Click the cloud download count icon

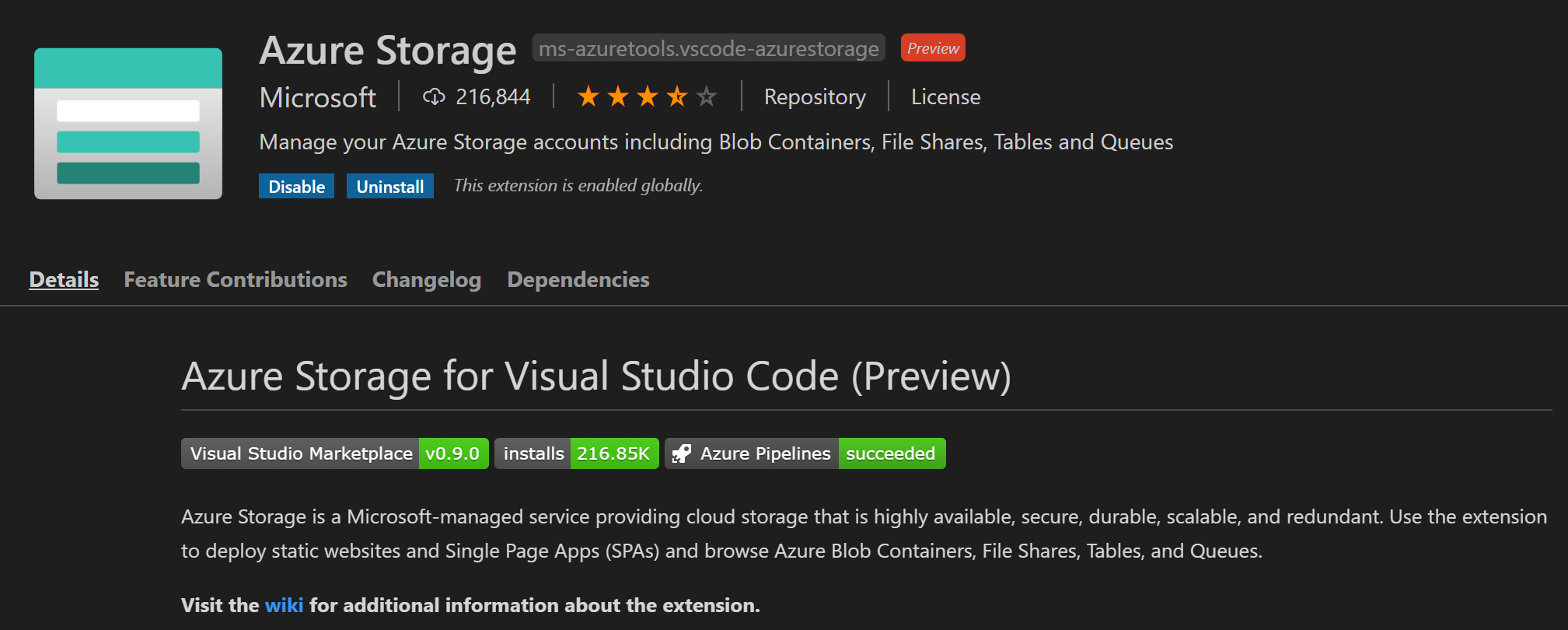click(x=433, y=96)
